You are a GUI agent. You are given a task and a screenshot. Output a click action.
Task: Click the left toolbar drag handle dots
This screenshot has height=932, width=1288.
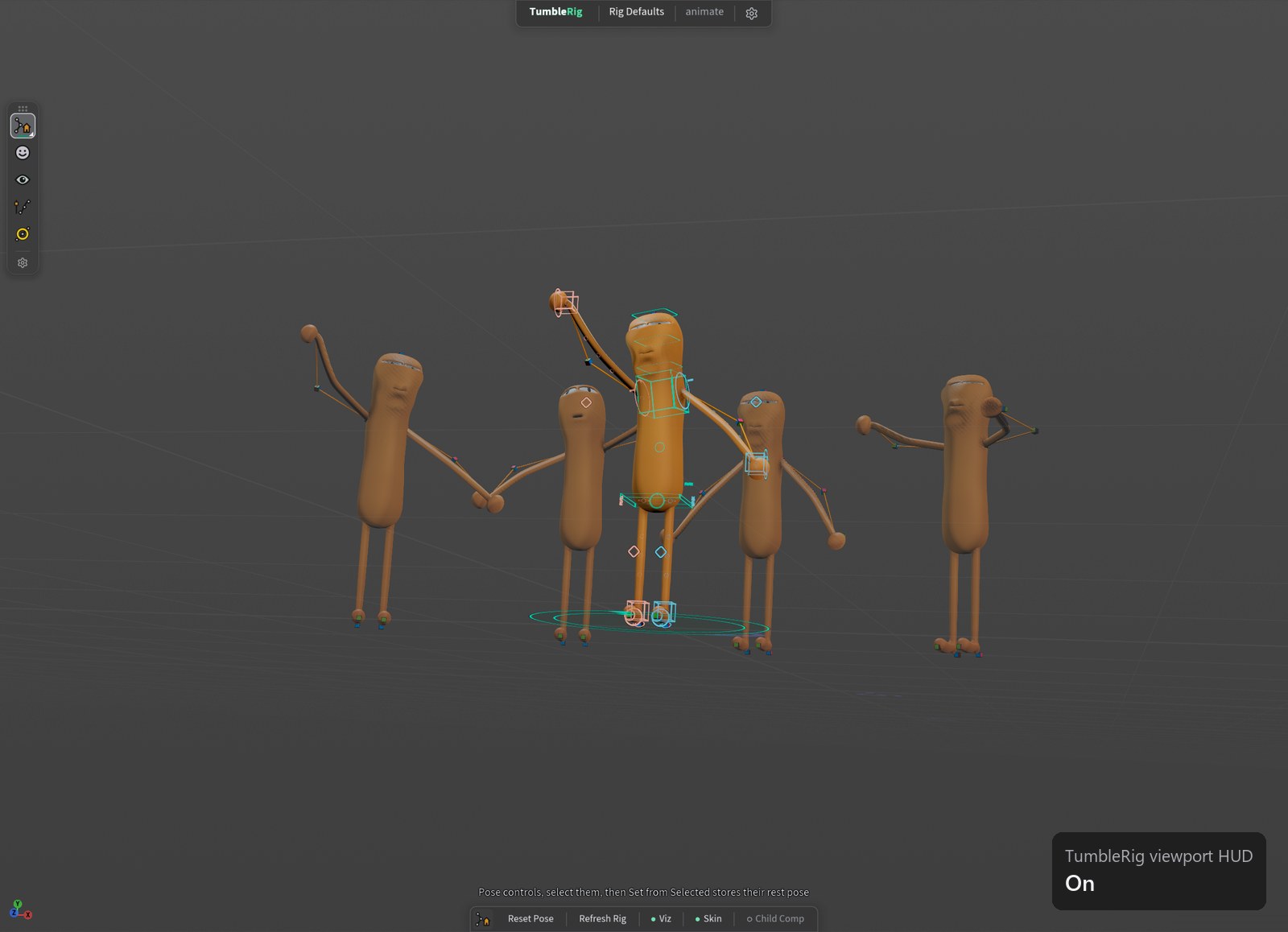coord(23,109)
